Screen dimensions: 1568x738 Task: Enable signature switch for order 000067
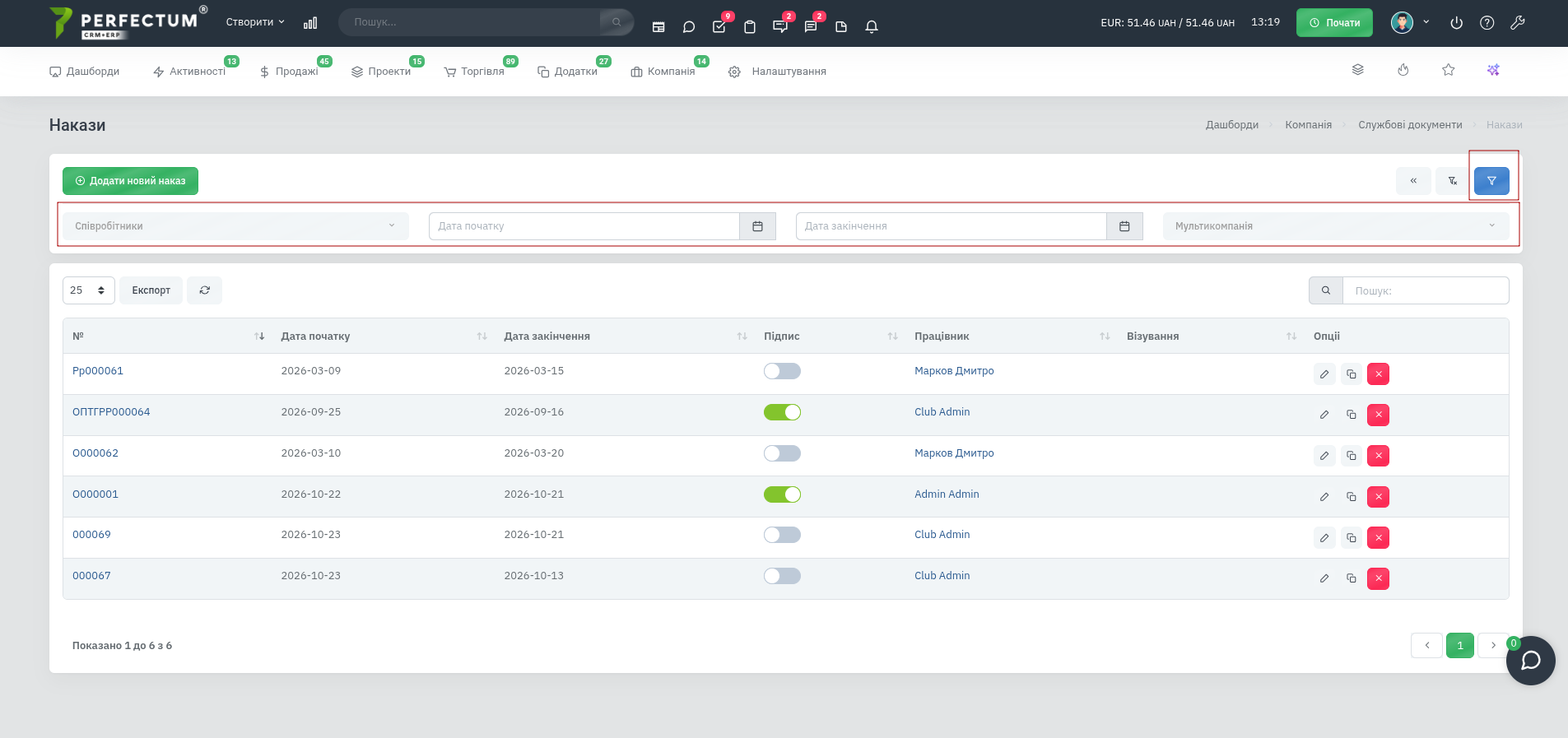[x=782, y=576]
